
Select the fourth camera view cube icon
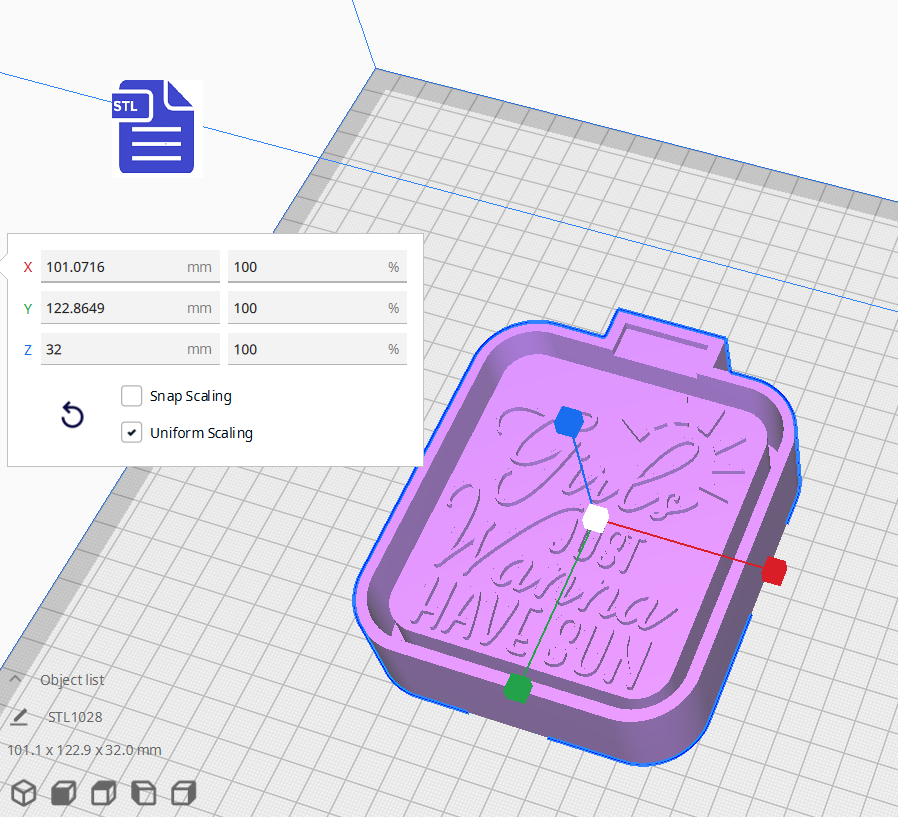pyautogui.click(x=142, y=792)
